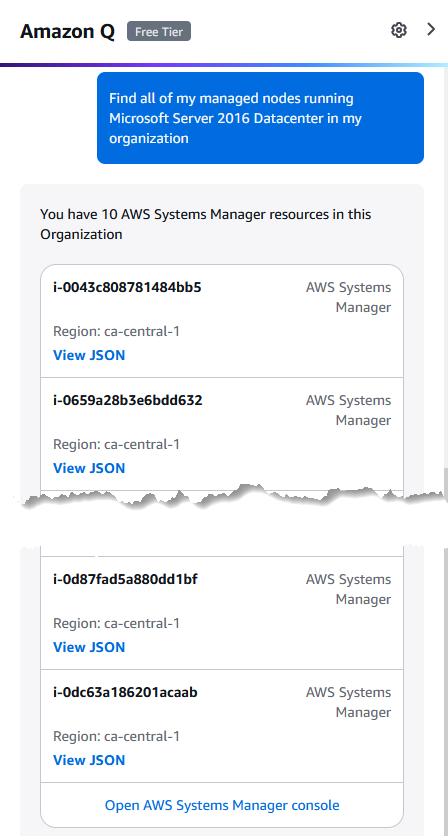Screen dimensions: 448x836
Task: Open AWS Systems Manager console link
Action: pyautogui.click(x=222, y=805)
